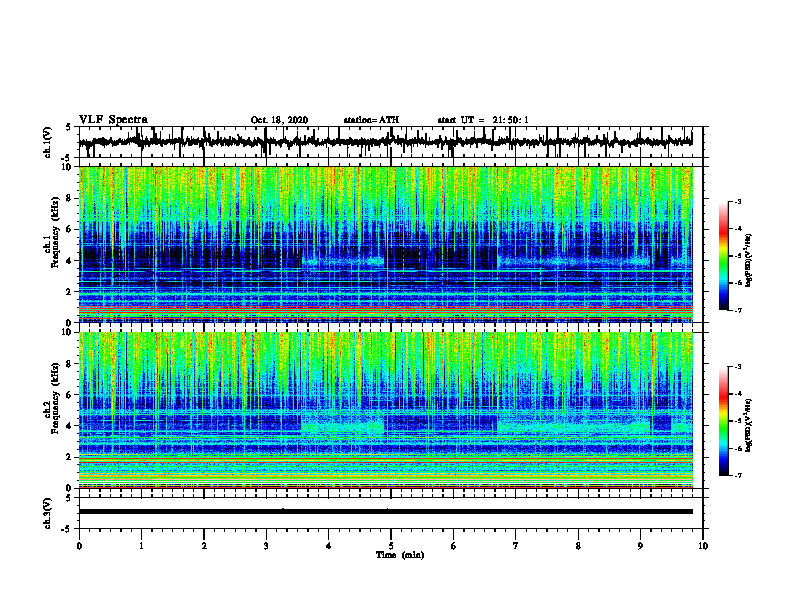Click the ch.1 colorbar log(PSD) label
The image size is (792, 612).
(x=748, y=261)
